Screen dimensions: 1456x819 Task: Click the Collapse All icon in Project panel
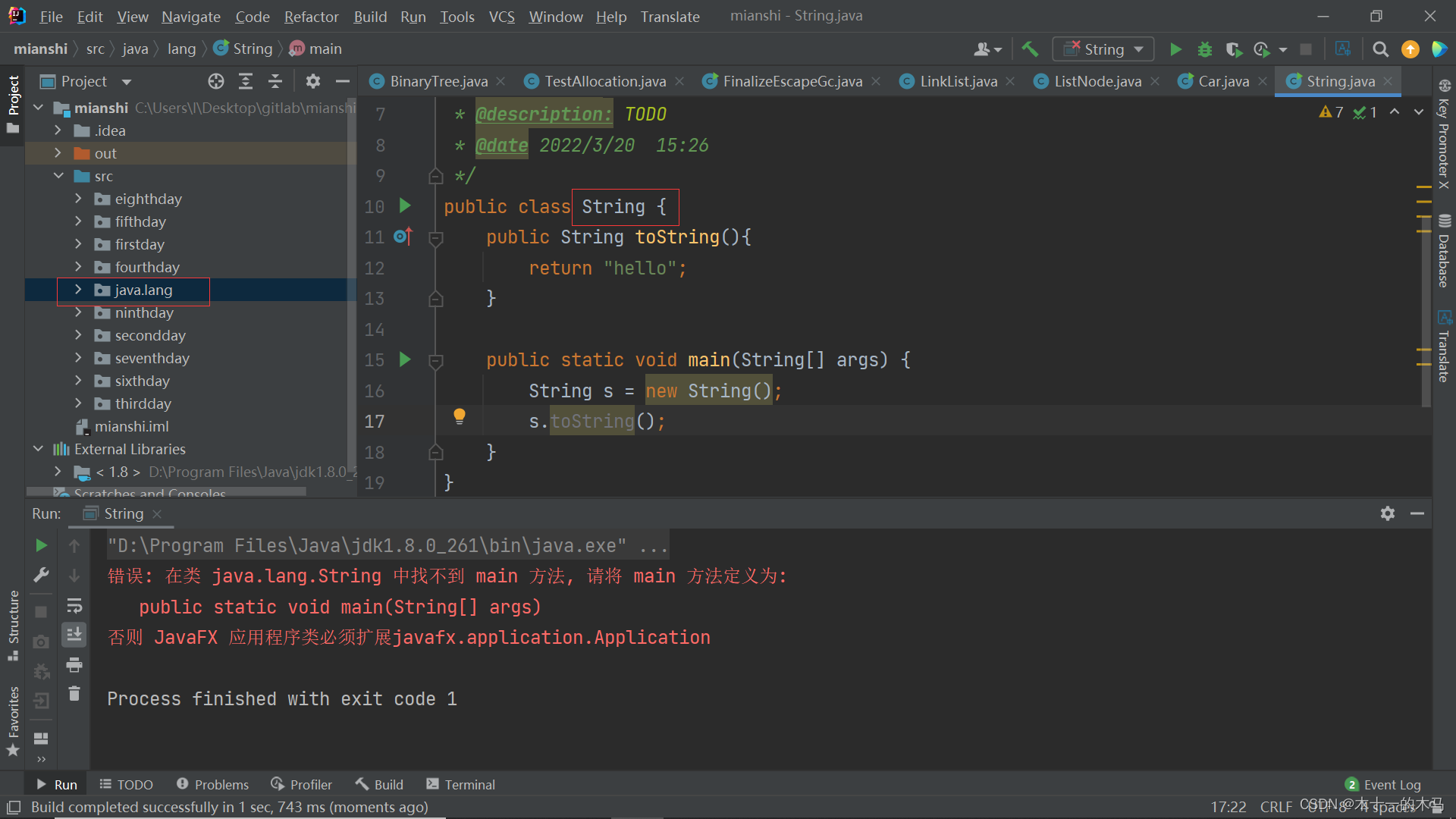click(x=275, y=81)
